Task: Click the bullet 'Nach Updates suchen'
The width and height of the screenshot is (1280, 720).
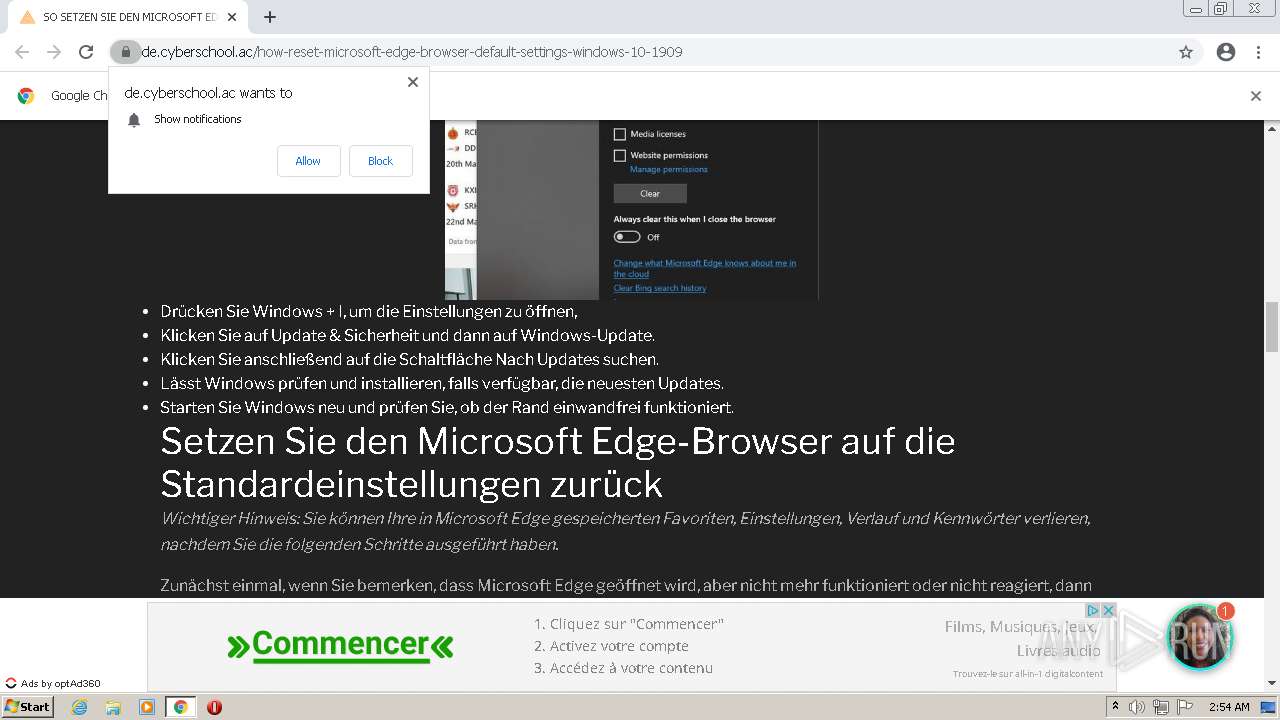Action: coord(409,359)
